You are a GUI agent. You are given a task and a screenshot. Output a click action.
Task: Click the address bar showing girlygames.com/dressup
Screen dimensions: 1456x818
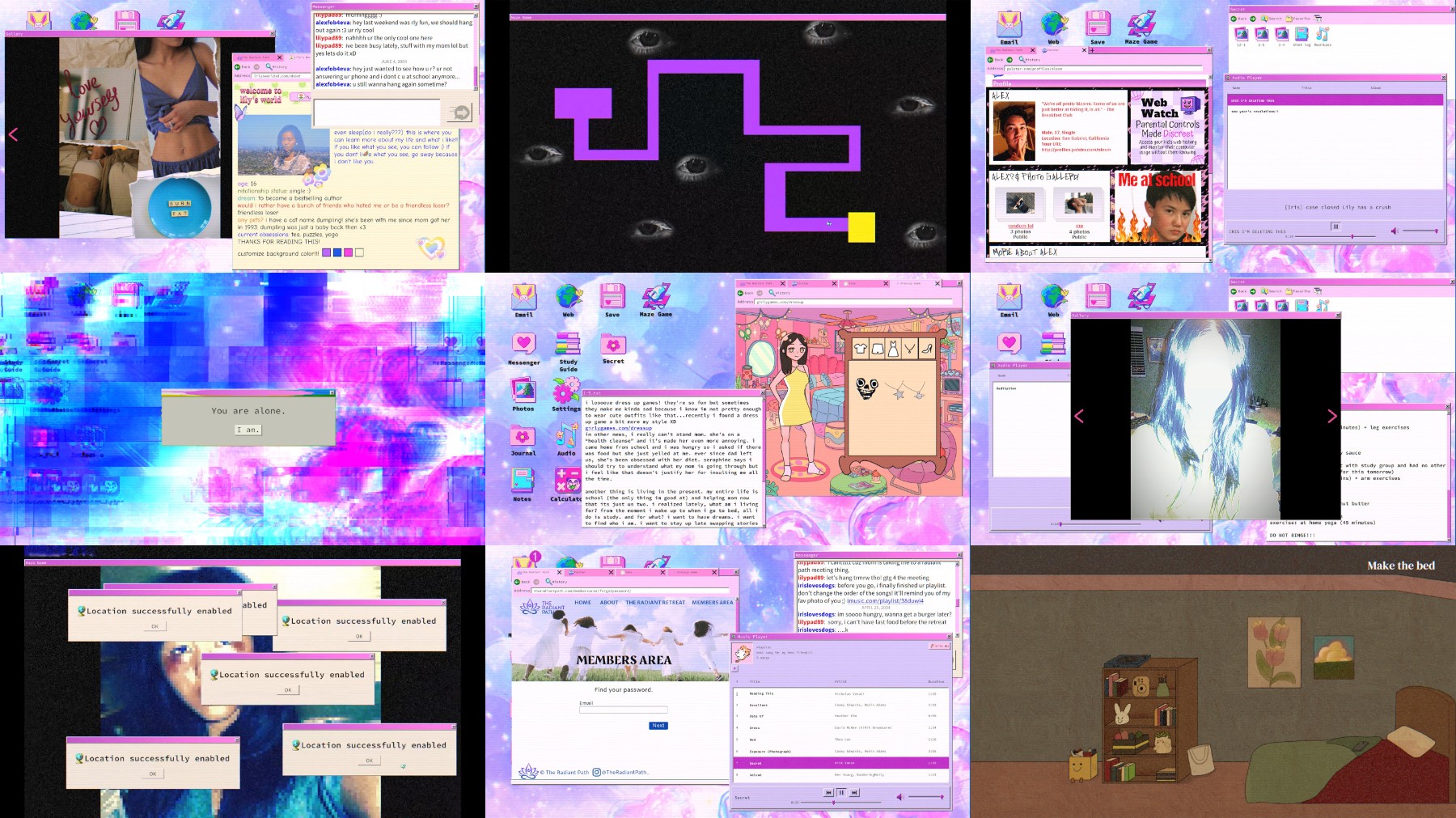855,302
